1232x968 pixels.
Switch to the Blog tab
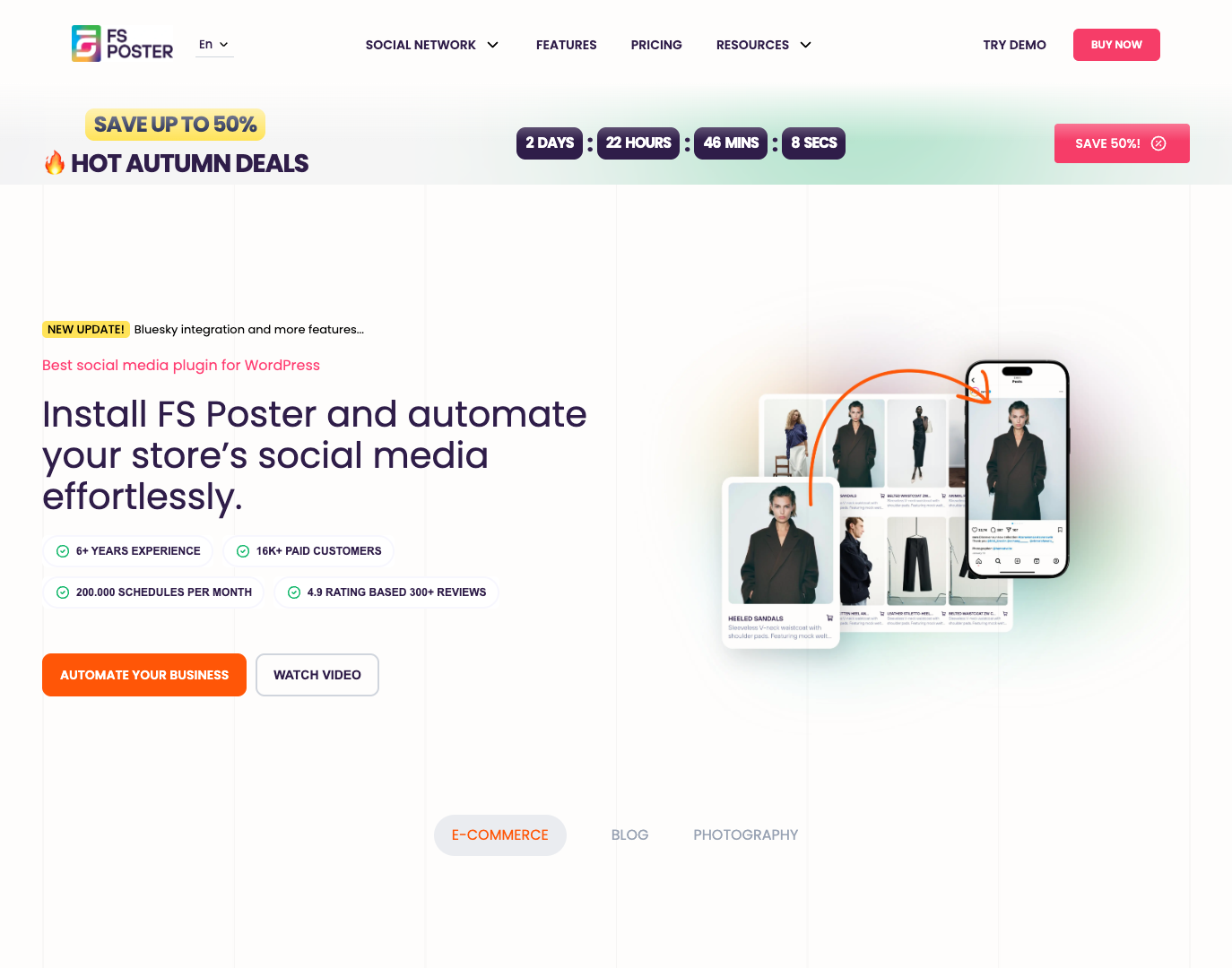click(x=629, y=835)
